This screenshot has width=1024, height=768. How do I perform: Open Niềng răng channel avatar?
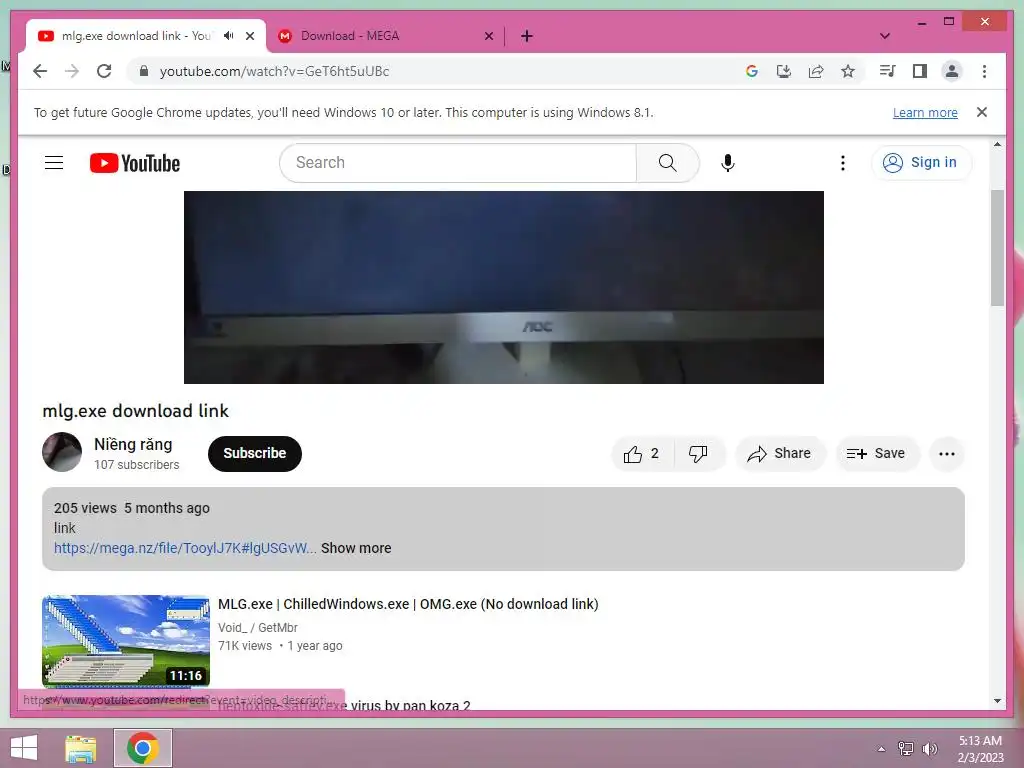pyautogui.click(x=62, y=452)
